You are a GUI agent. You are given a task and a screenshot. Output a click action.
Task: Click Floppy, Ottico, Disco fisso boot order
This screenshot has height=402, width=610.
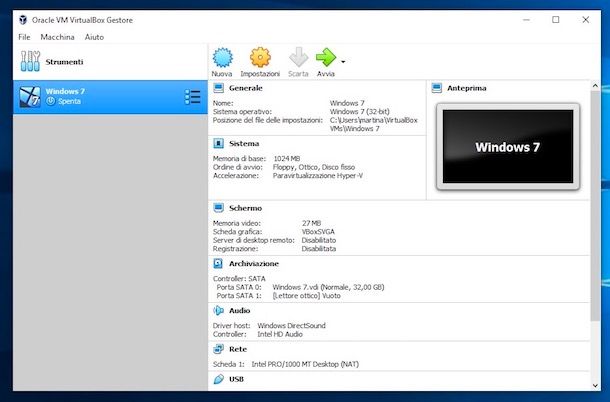coord(314,167)
